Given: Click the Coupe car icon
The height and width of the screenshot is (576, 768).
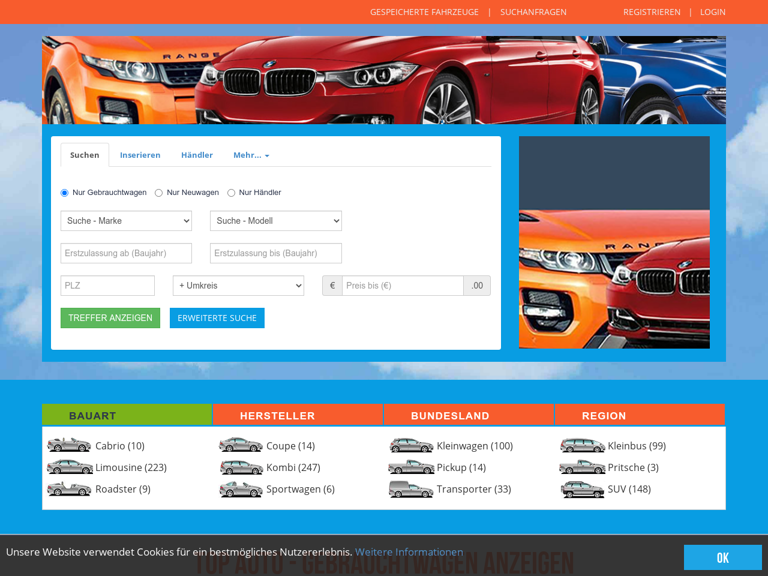Looking at the screenshot, I should coord(240,445).
